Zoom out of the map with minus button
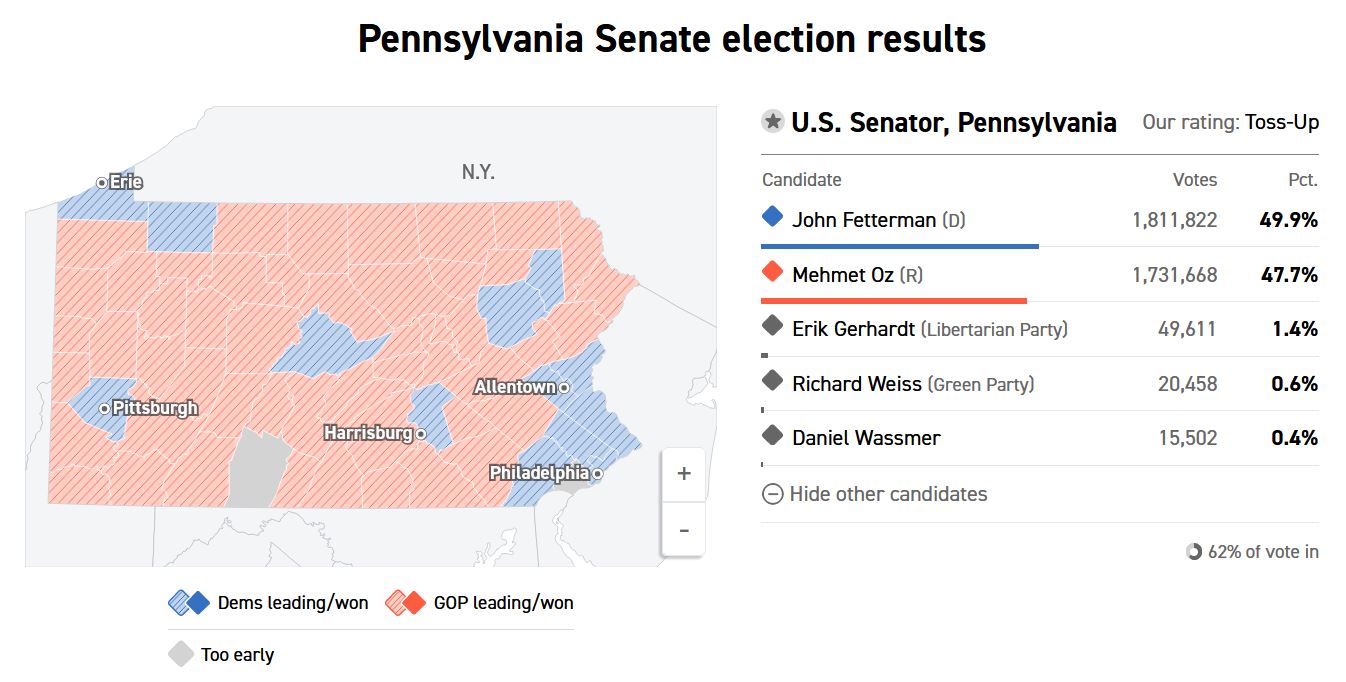Screen dimensions: 1346x682 tap(684, 529)
